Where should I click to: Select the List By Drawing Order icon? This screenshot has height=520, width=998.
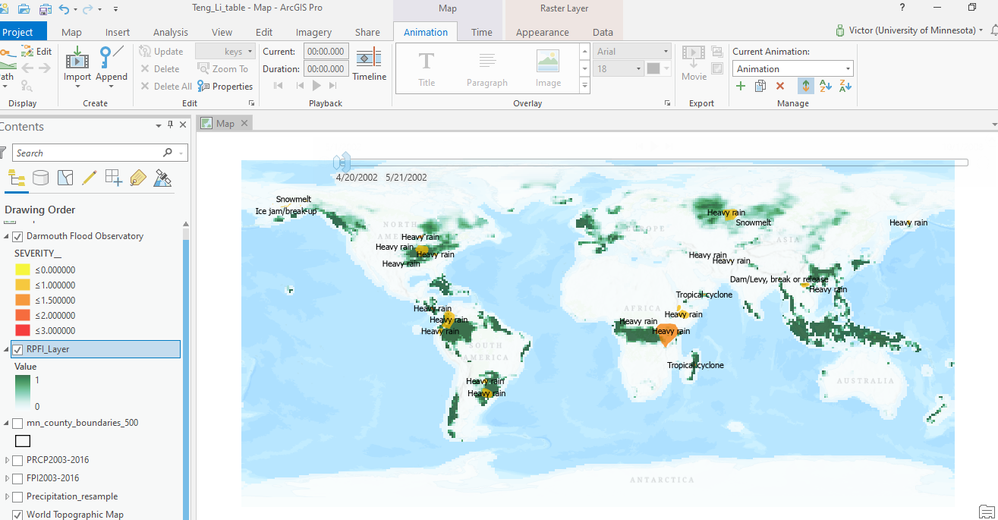coord(17,178)
